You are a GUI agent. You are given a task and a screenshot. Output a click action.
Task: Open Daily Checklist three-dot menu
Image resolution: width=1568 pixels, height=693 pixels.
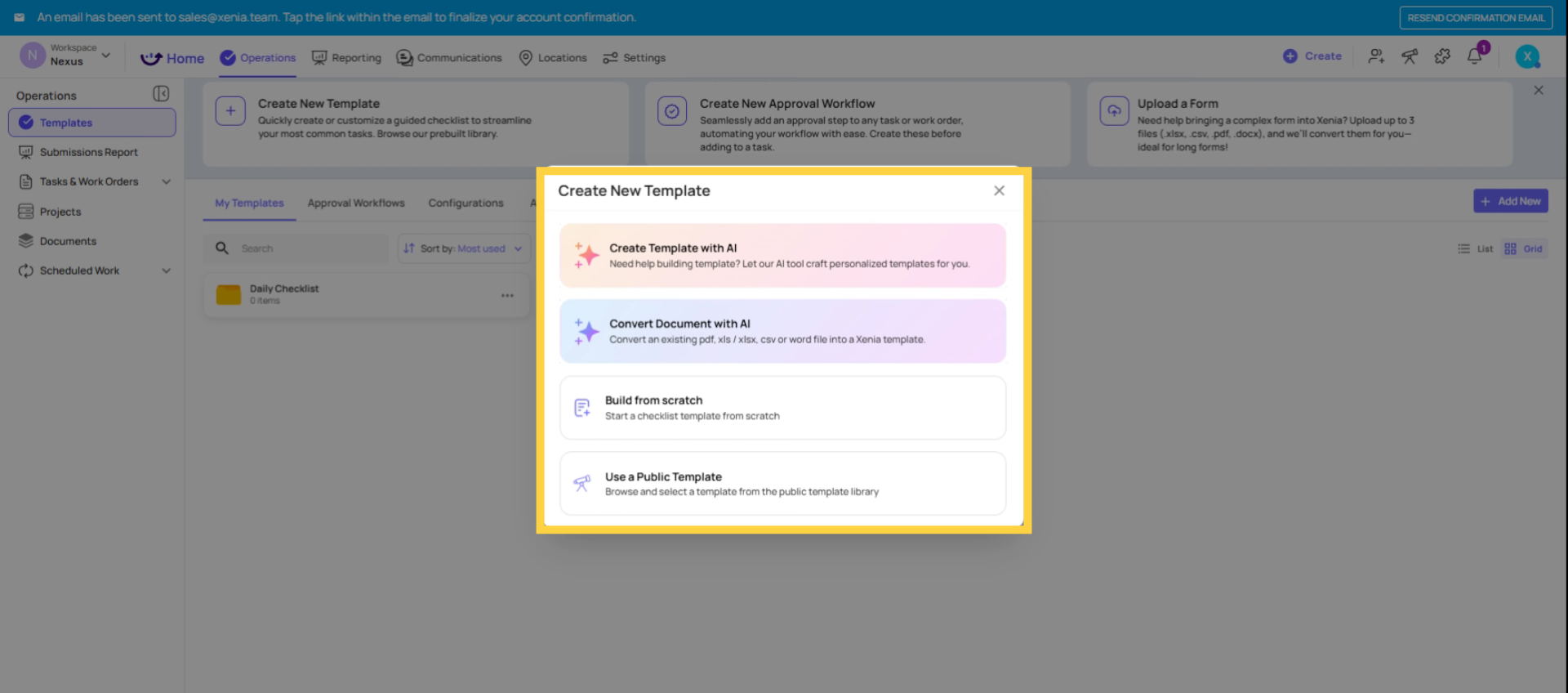click(507, 295)
